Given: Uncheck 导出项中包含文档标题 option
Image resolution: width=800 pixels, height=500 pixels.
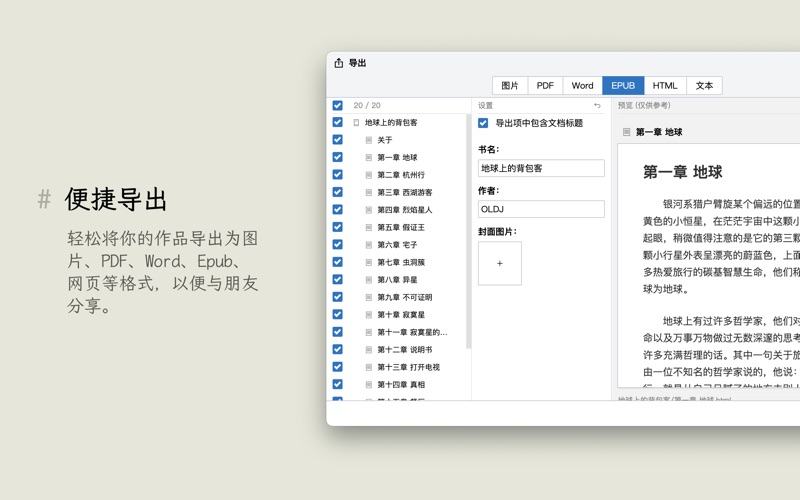Looking at the screenshot, I should point(483,123).
